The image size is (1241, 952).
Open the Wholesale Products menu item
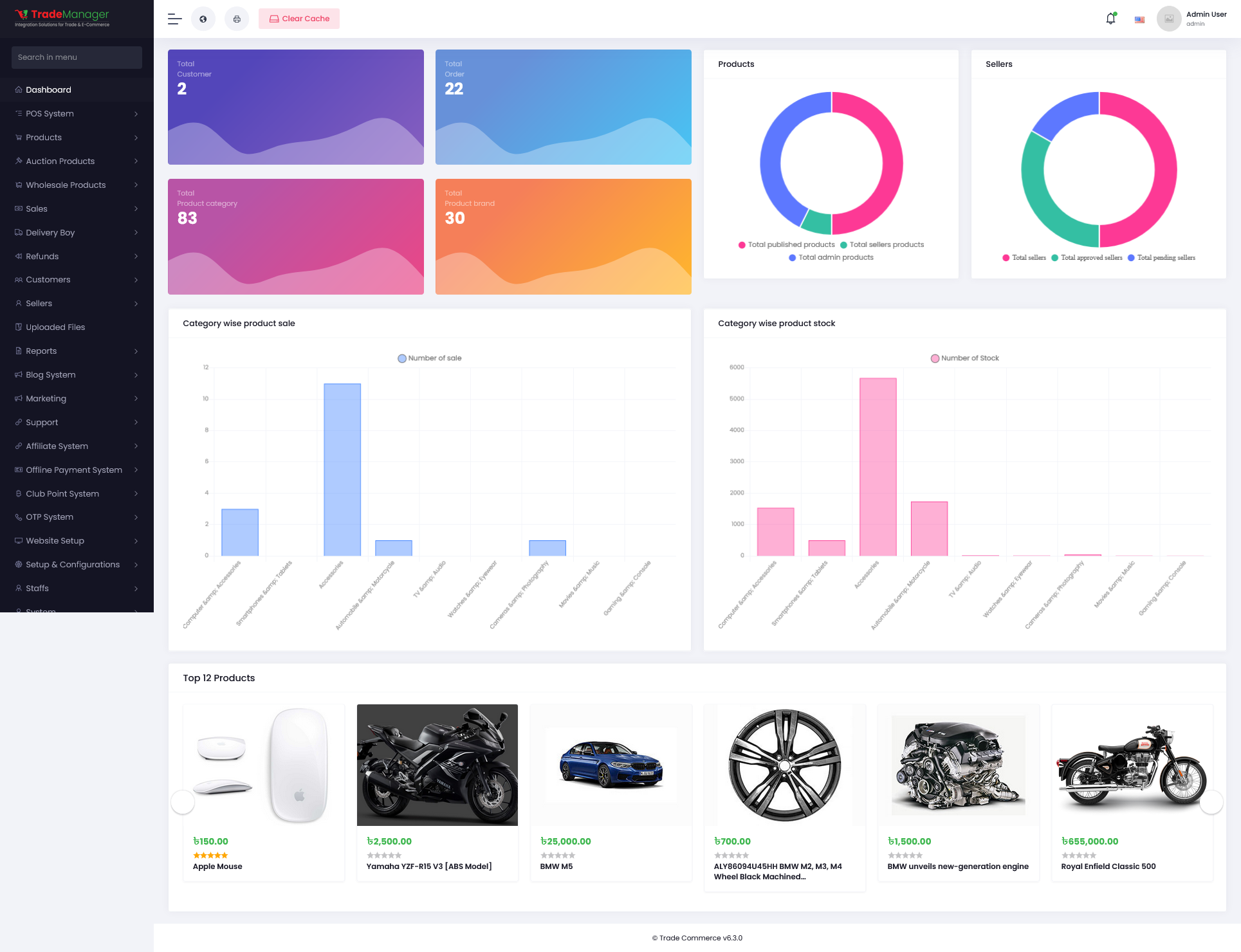77,185
